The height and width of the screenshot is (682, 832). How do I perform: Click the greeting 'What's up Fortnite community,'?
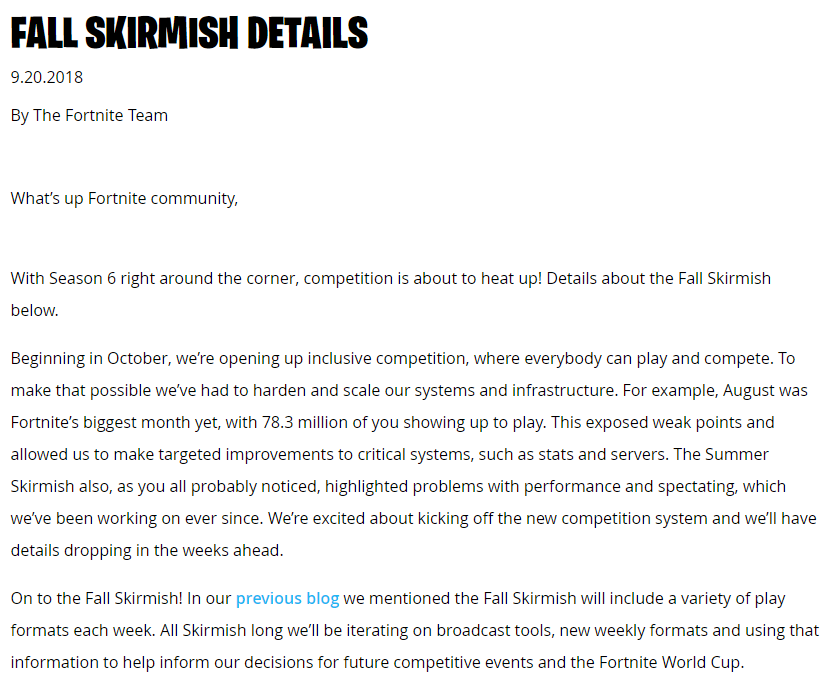[124, 198]
